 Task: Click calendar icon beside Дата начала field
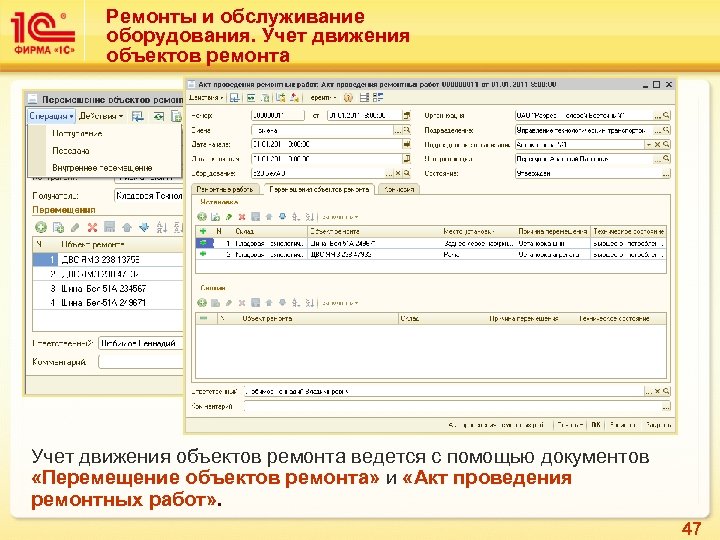click(406, 144)
